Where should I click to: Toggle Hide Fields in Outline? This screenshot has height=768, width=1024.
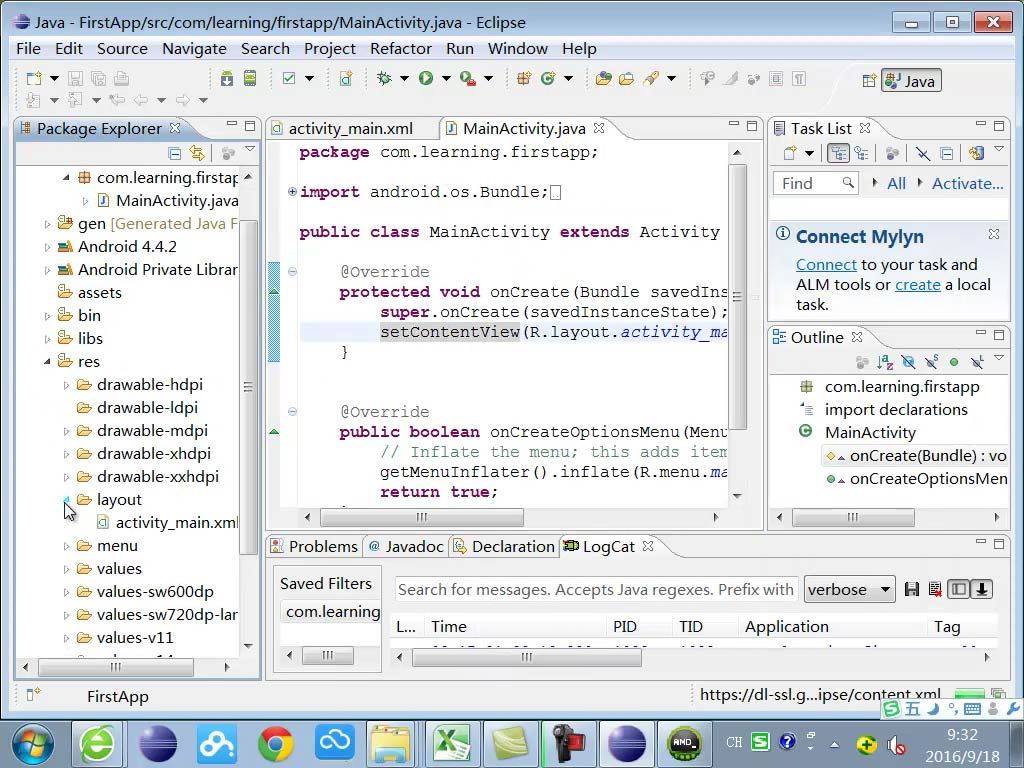pos(908,362)
